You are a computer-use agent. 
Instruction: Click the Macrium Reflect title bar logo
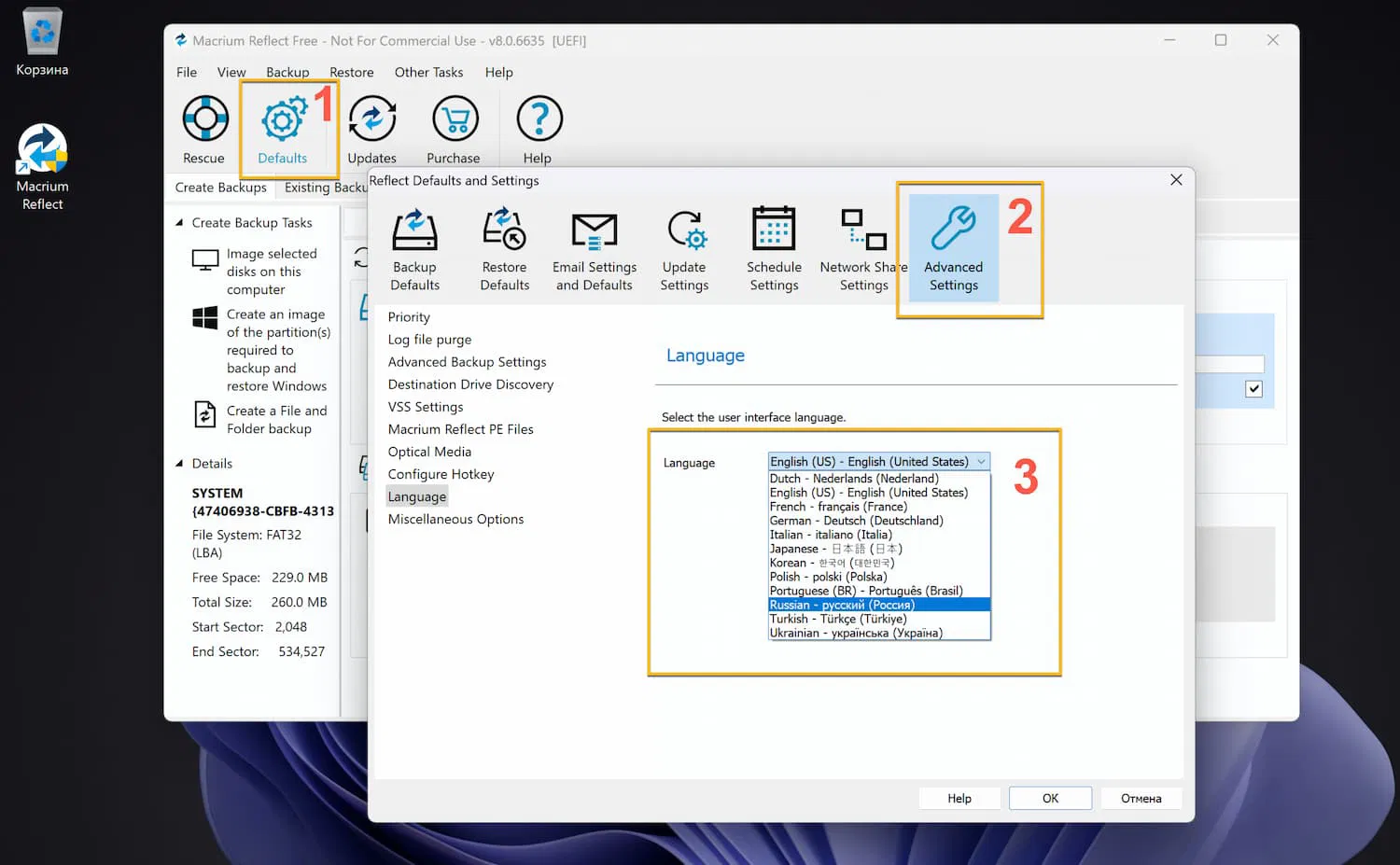pos(181,40)
